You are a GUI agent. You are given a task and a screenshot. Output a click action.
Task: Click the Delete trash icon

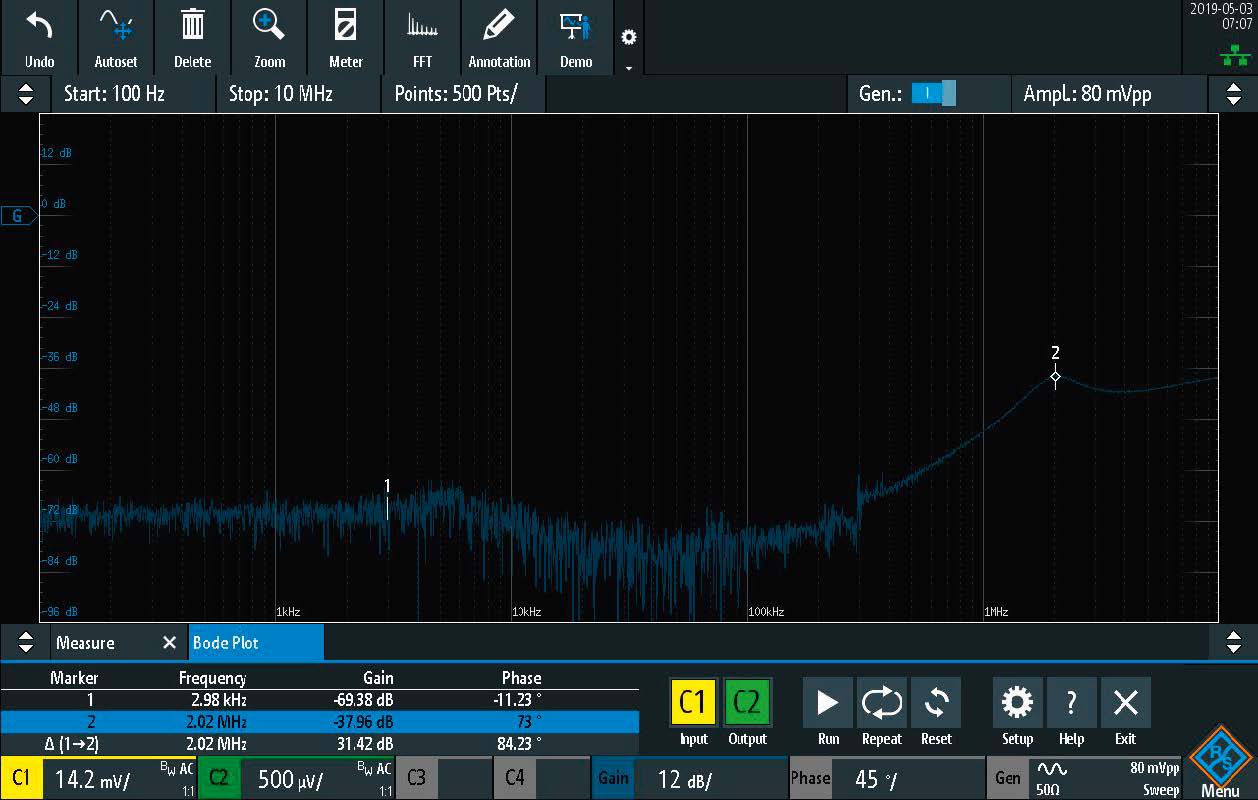(192, 36)
